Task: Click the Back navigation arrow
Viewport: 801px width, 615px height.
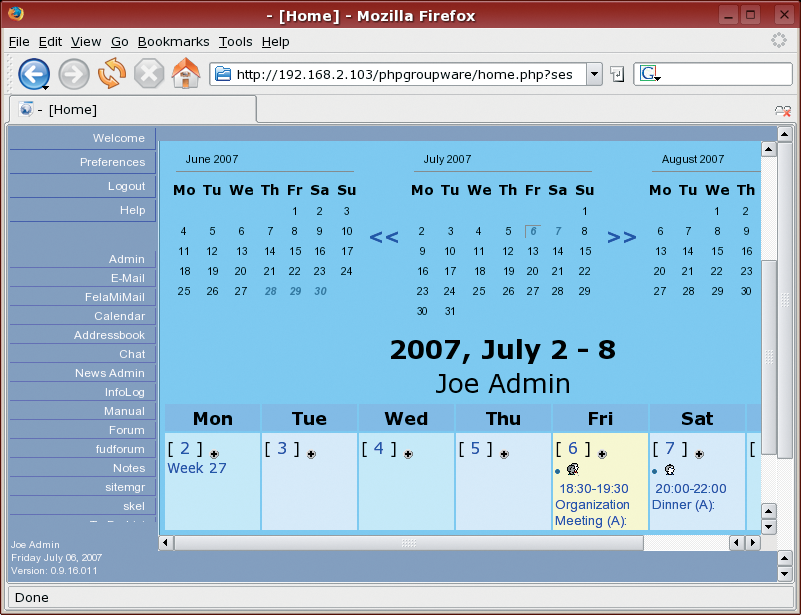Action: pos(34,75)
